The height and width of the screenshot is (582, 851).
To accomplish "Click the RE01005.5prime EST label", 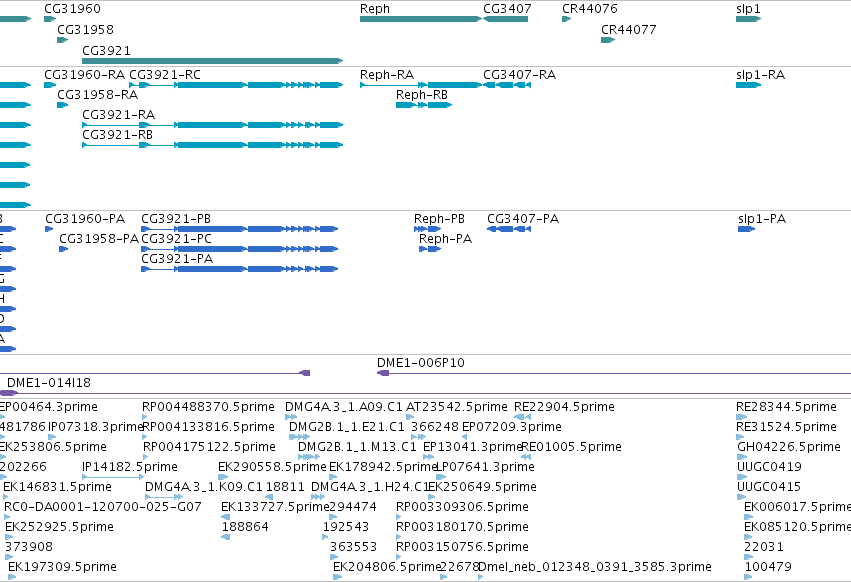I will (x=571, y=447).
